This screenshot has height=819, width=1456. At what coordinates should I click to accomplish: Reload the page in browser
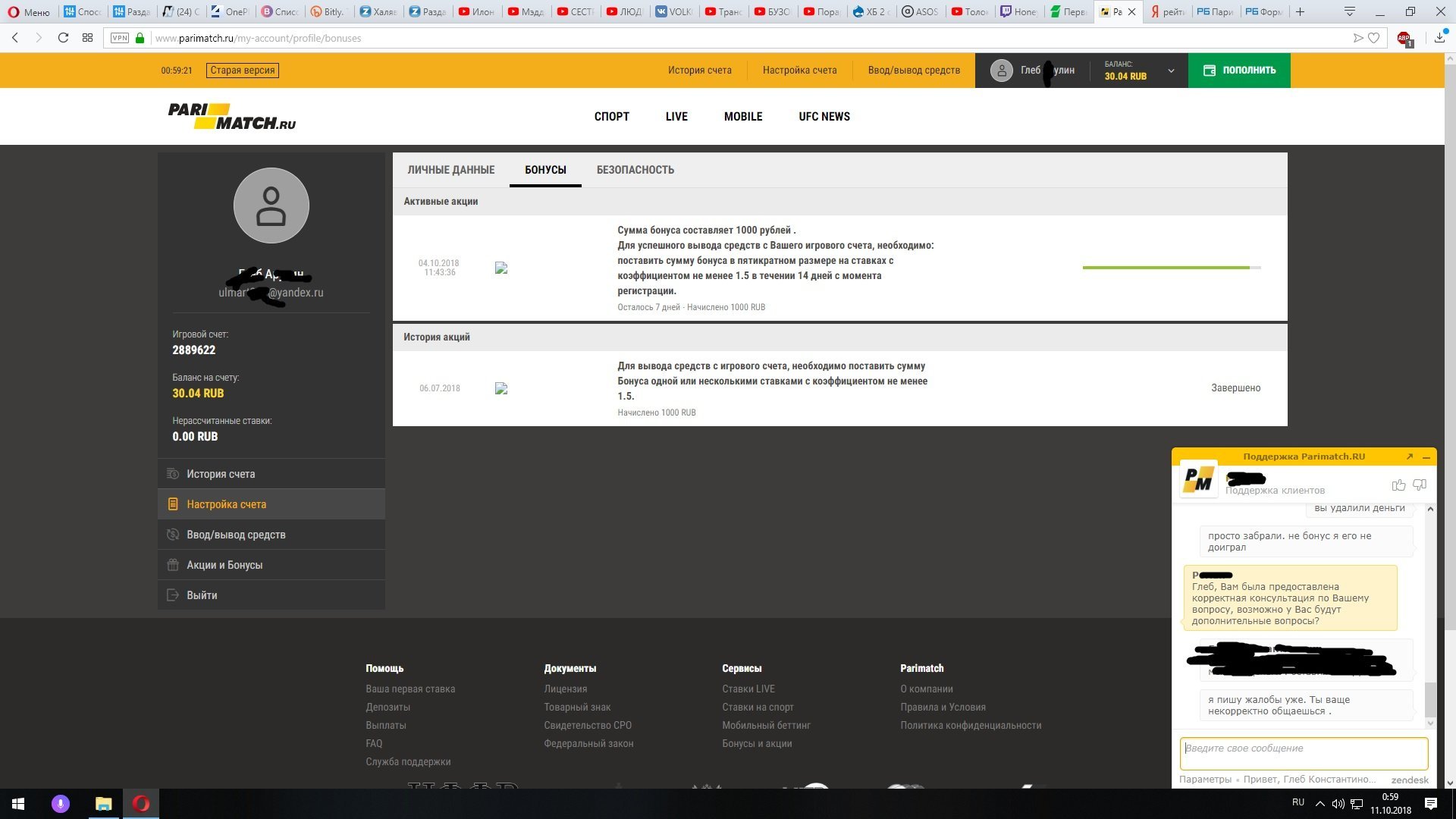tap(63, 38)
